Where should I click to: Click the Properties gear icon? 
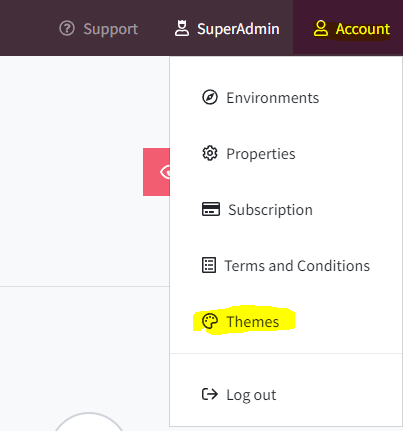[x=210, y=153]
